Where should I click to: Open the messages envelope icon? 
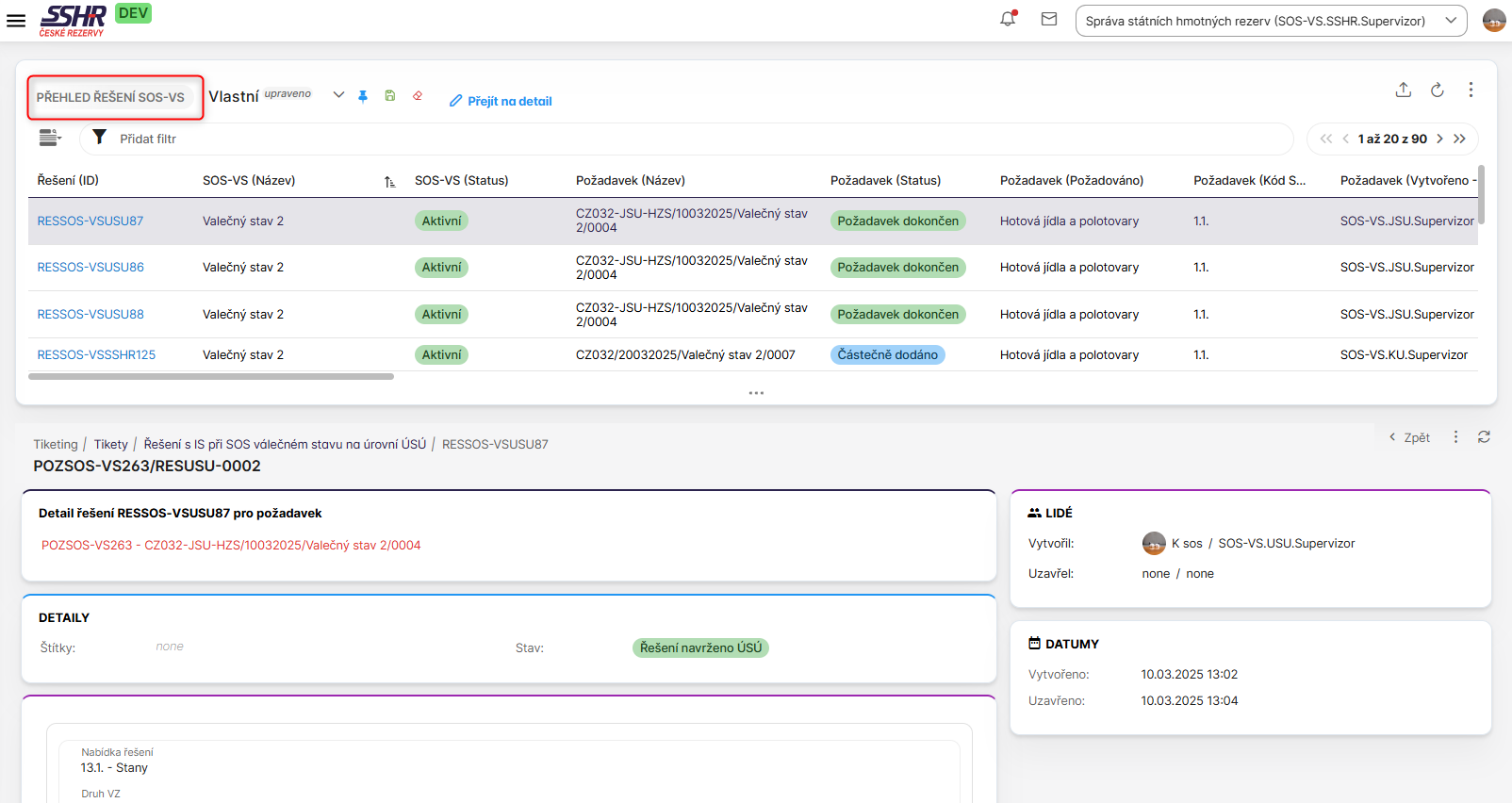click(1048, 19)
